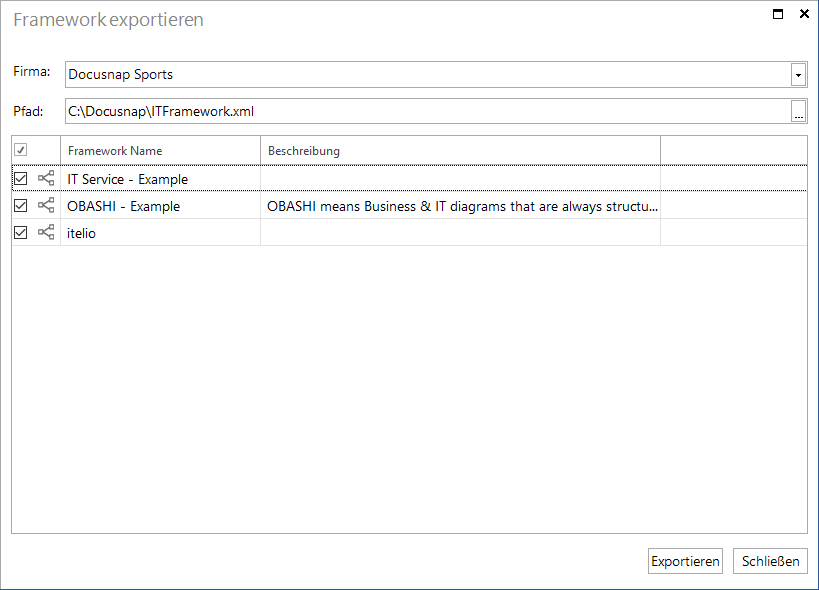Uncheck the OBASHI - Example checkbox
Image resolution: width=819 pixels, height=590 pixels.
coord(20,206)
